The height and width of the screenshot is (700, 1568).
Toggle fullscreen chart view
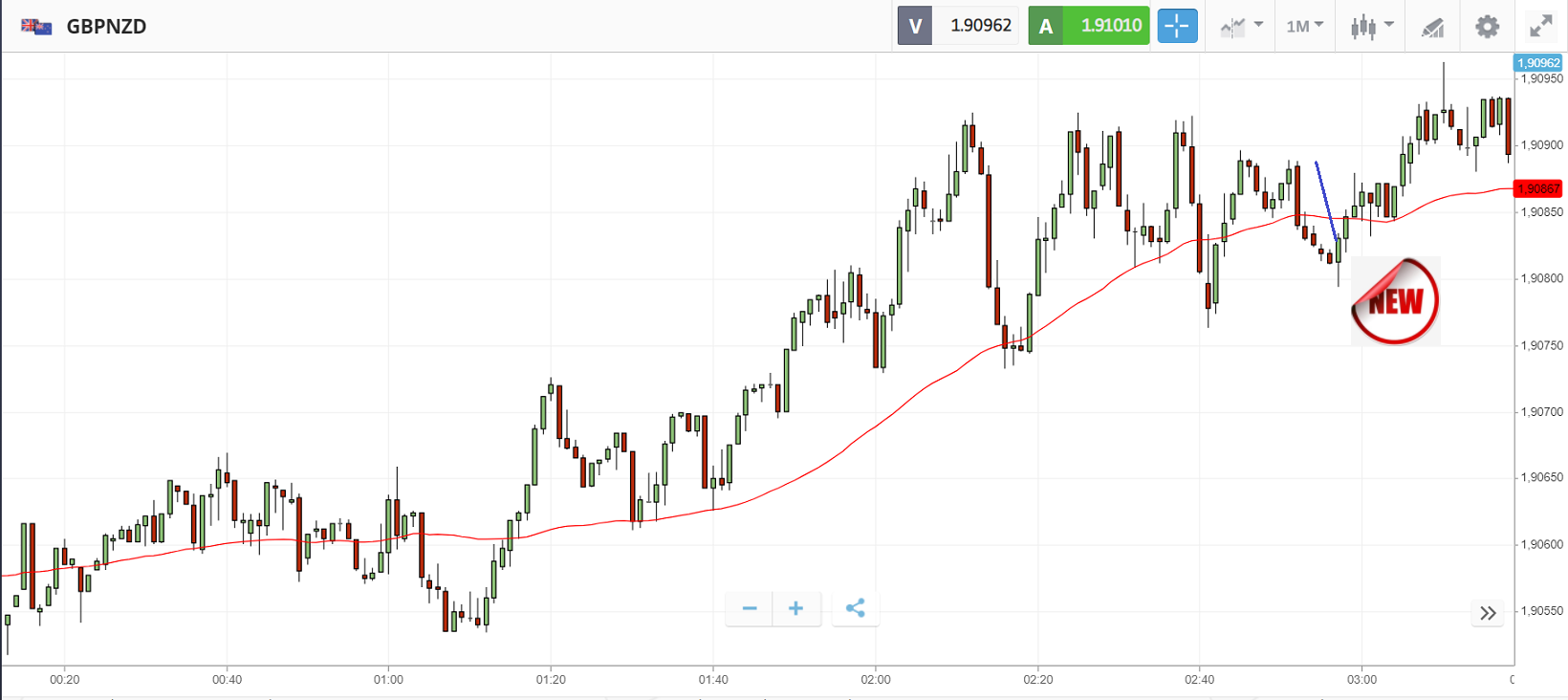point(1540,27)
